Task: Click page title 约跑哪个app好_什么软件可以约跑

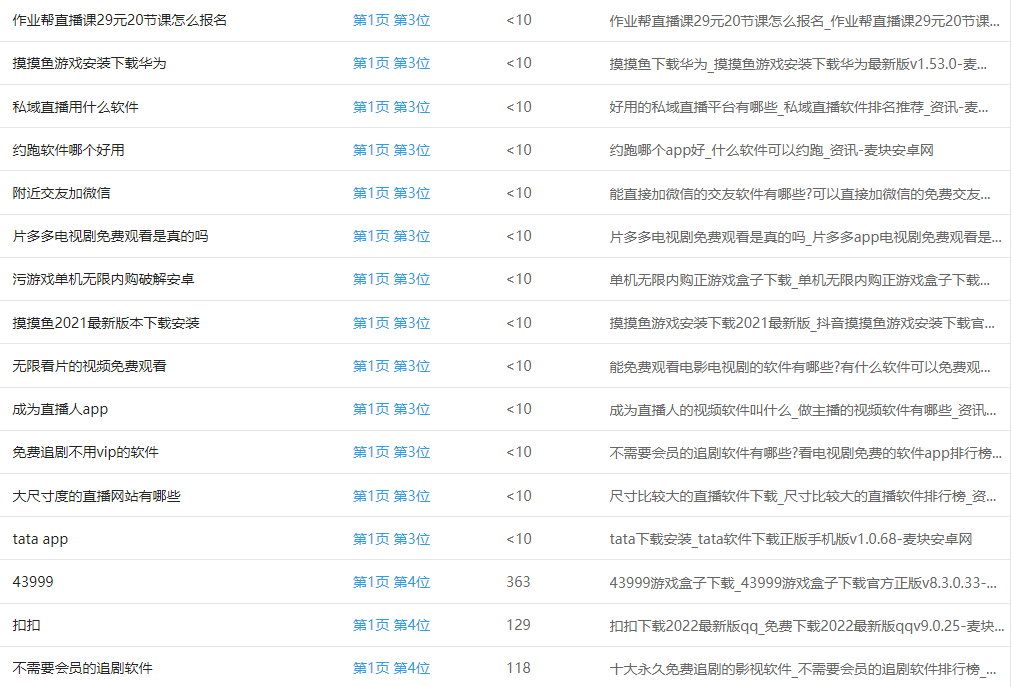Action: pyautogui.click(x=771, y=151)
